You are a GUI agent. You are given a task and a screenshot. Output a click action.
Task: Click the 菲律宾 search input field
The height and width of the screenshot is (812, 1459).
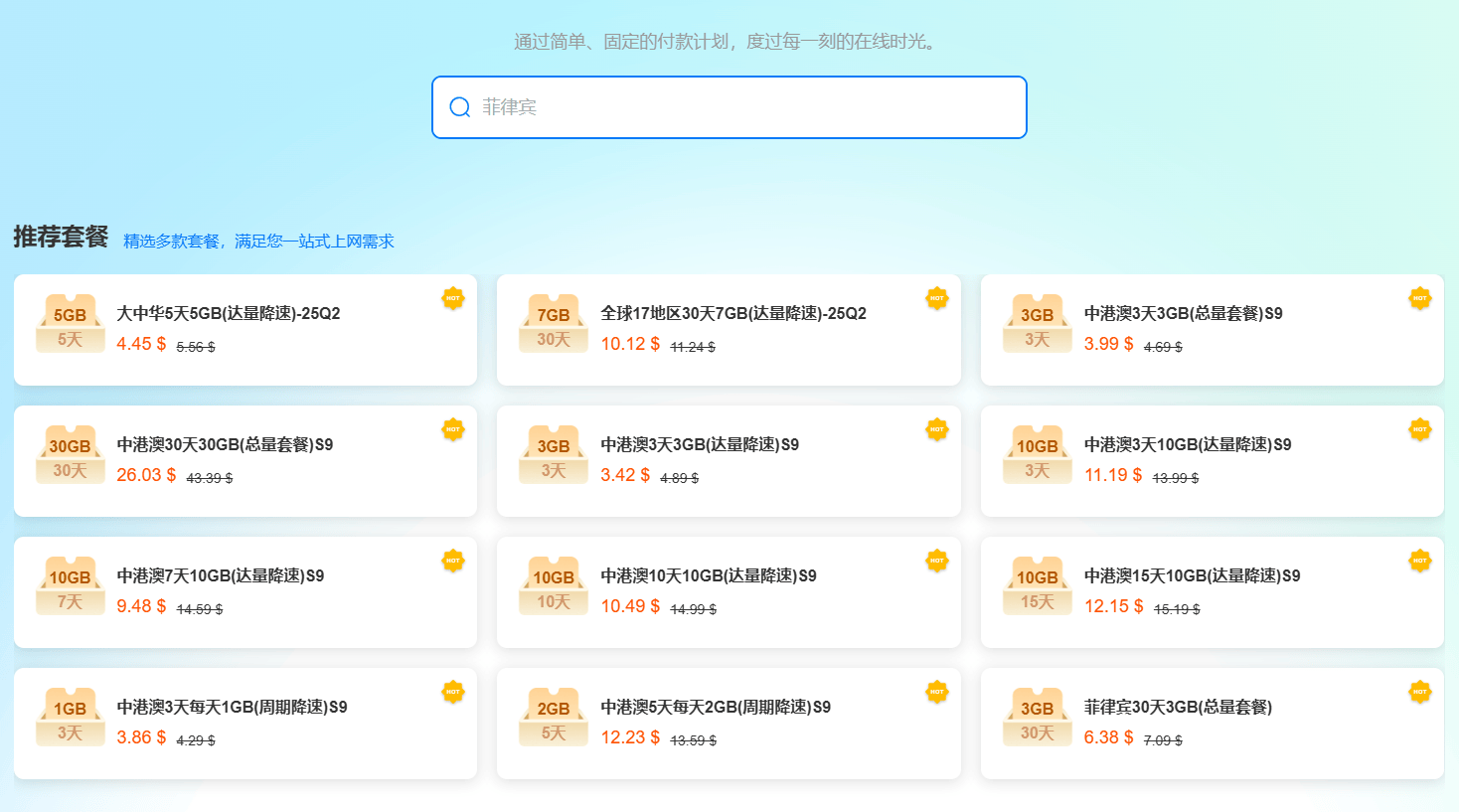click(745, 107)
